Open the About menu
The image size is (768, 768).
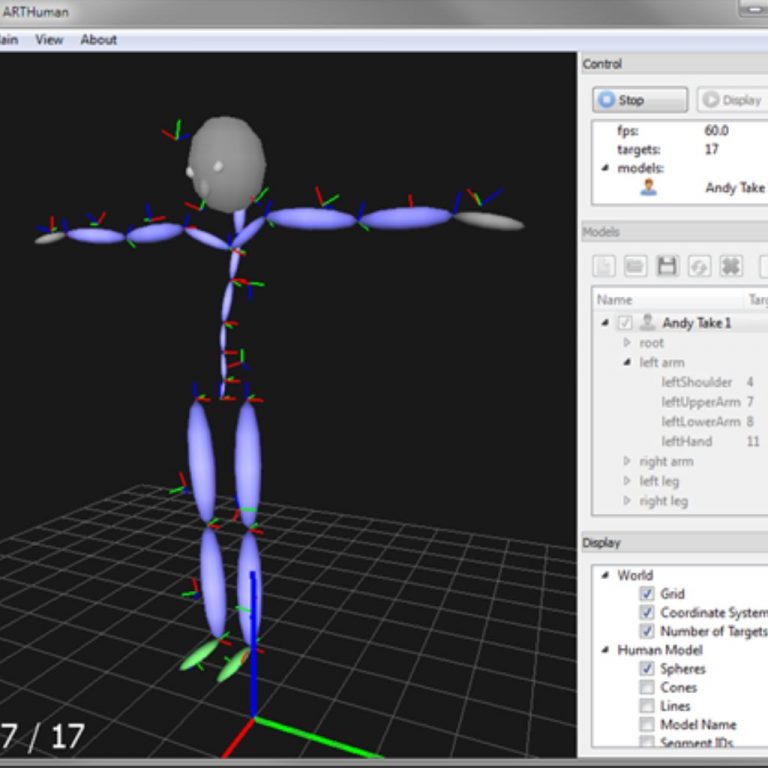click(x=98, y=40)
